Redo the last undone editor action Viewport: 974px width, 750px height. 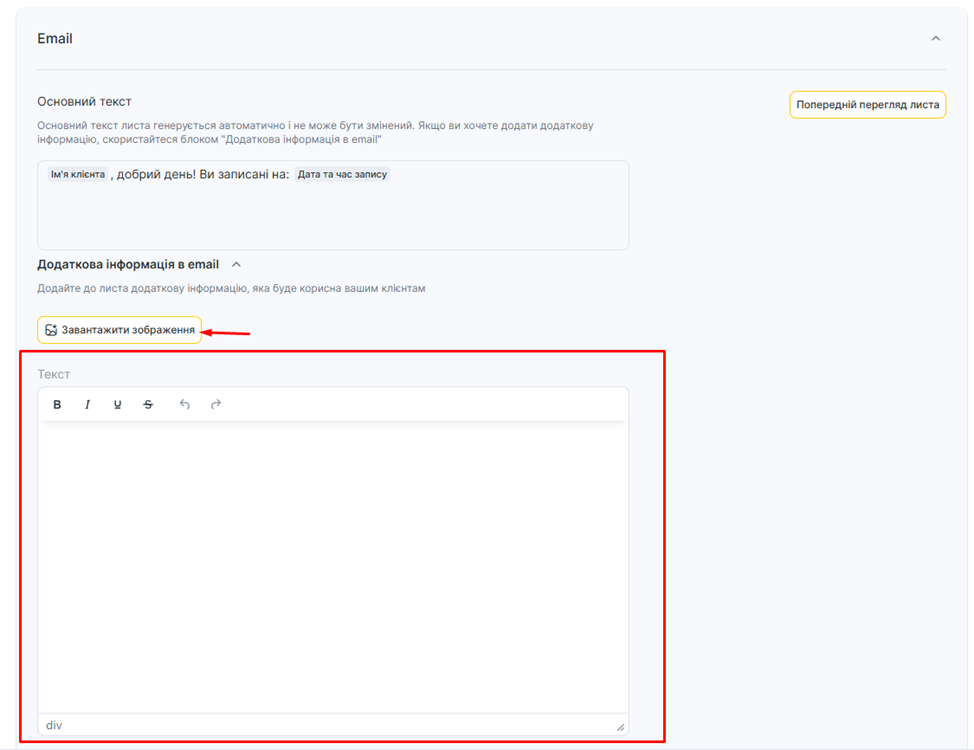[x=216, y=405]
